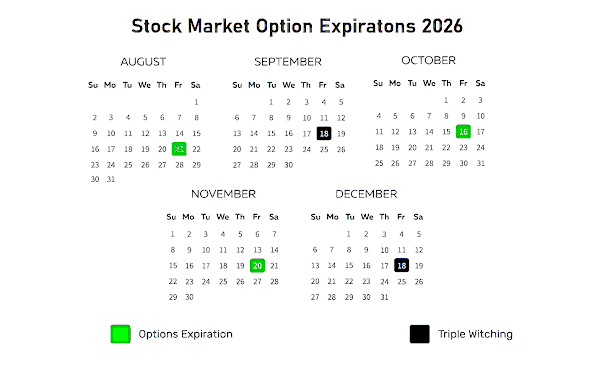Select September 30 in the calendar

(289, 165)
